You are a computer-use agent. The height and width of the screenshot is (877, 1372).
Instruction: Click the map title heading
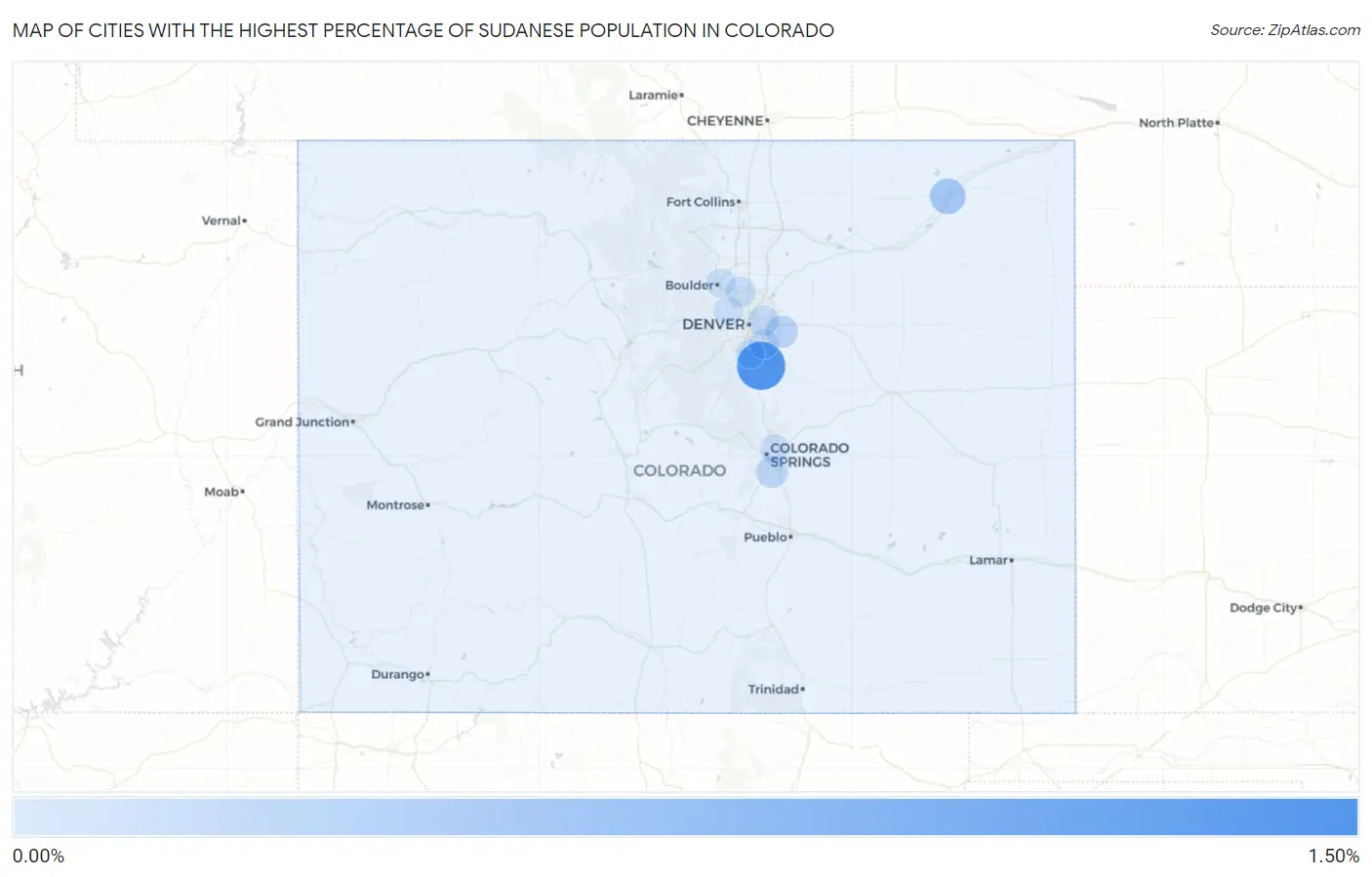click(424, 30)
